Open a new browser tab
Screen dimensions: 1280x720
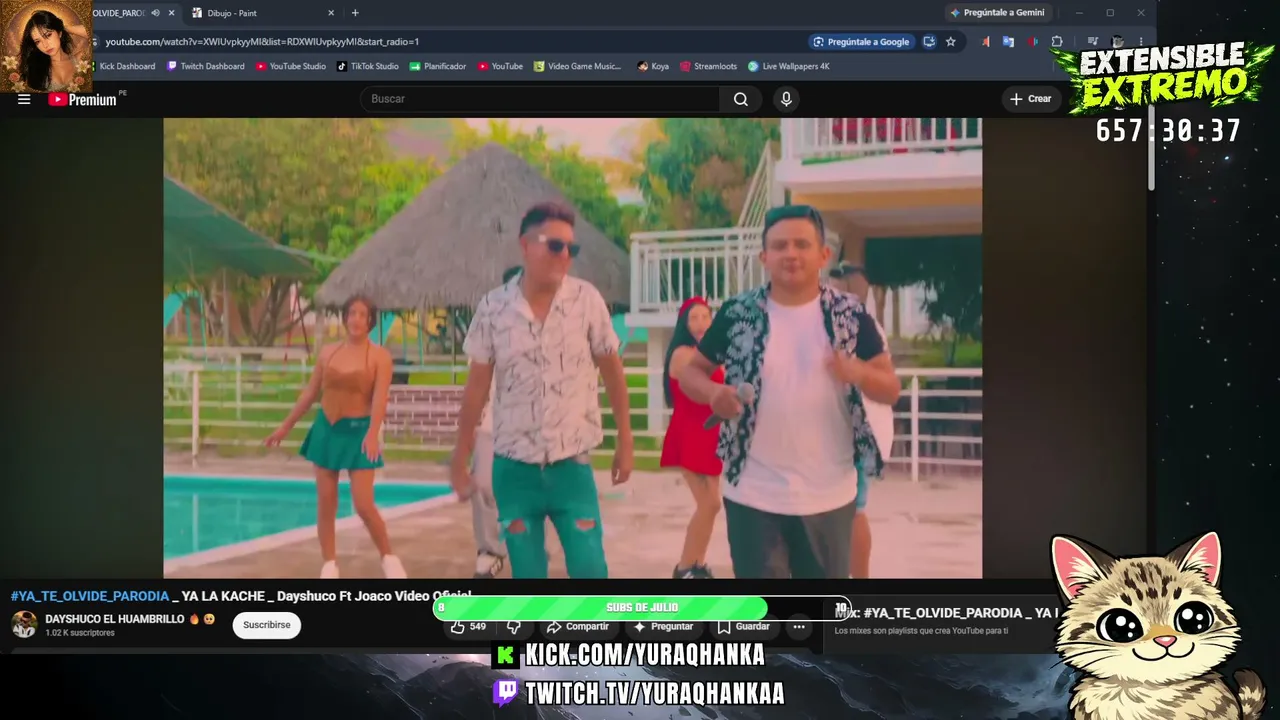pos(355,13)
